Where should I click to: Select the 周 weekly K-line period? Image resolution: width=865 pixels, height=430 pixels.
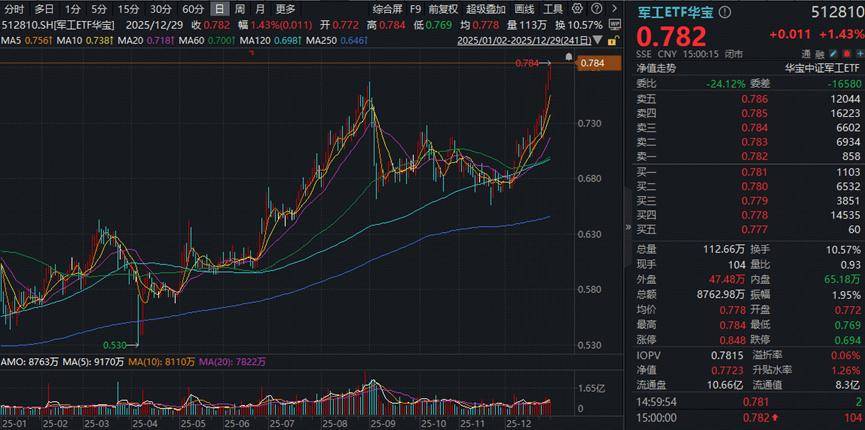pyautogui.click(x=240, y=9)
